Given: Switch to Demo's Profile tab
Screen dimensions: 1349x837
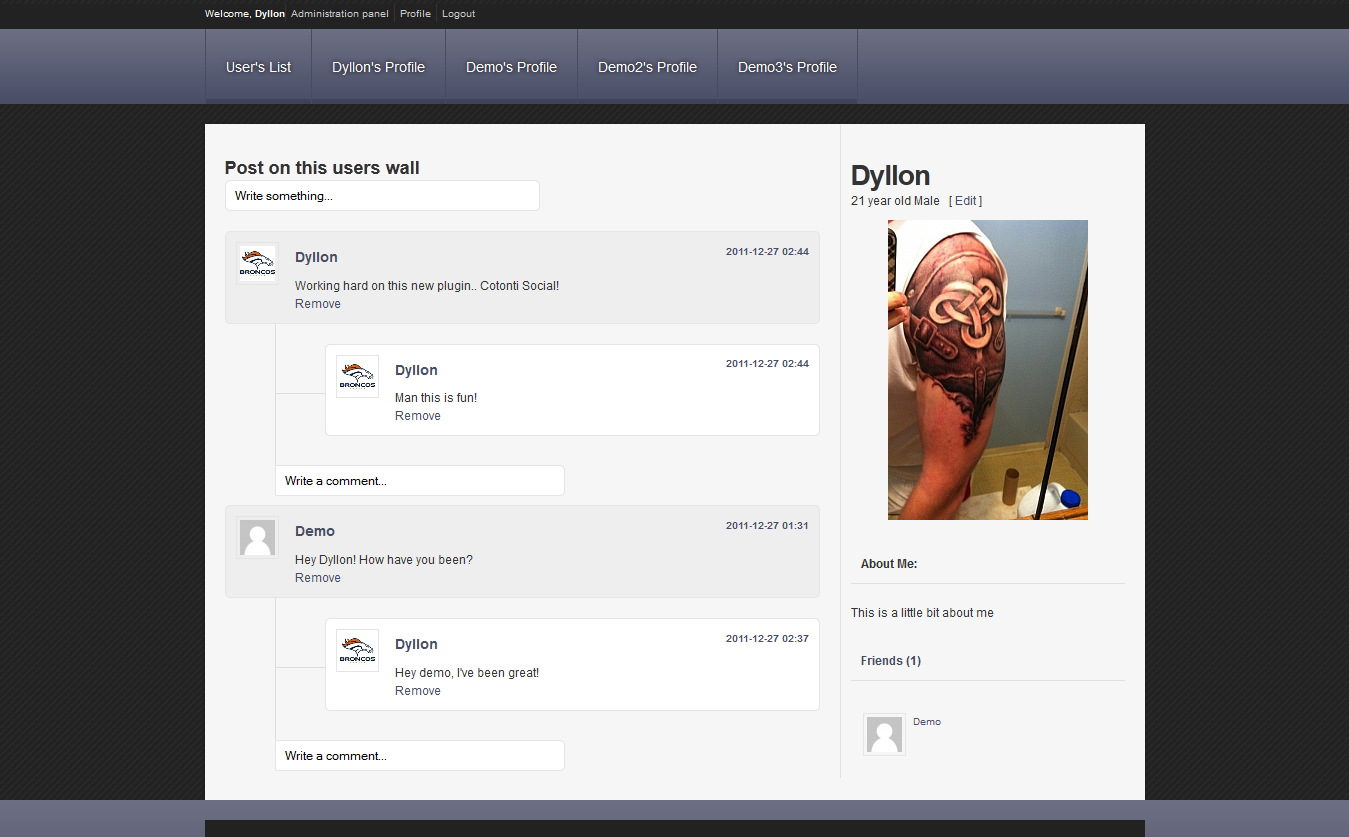Looking at the screenshot, I should 511,67.
